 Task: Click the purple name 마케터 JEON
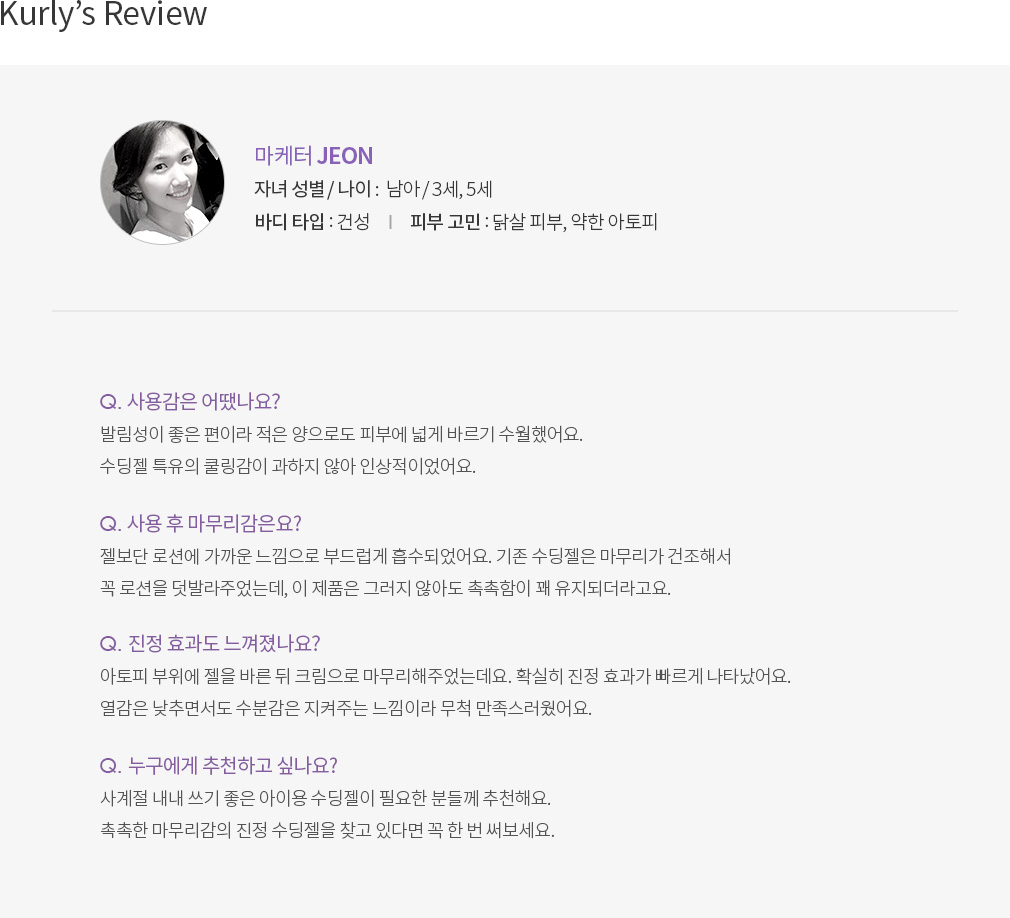(314, 156)
